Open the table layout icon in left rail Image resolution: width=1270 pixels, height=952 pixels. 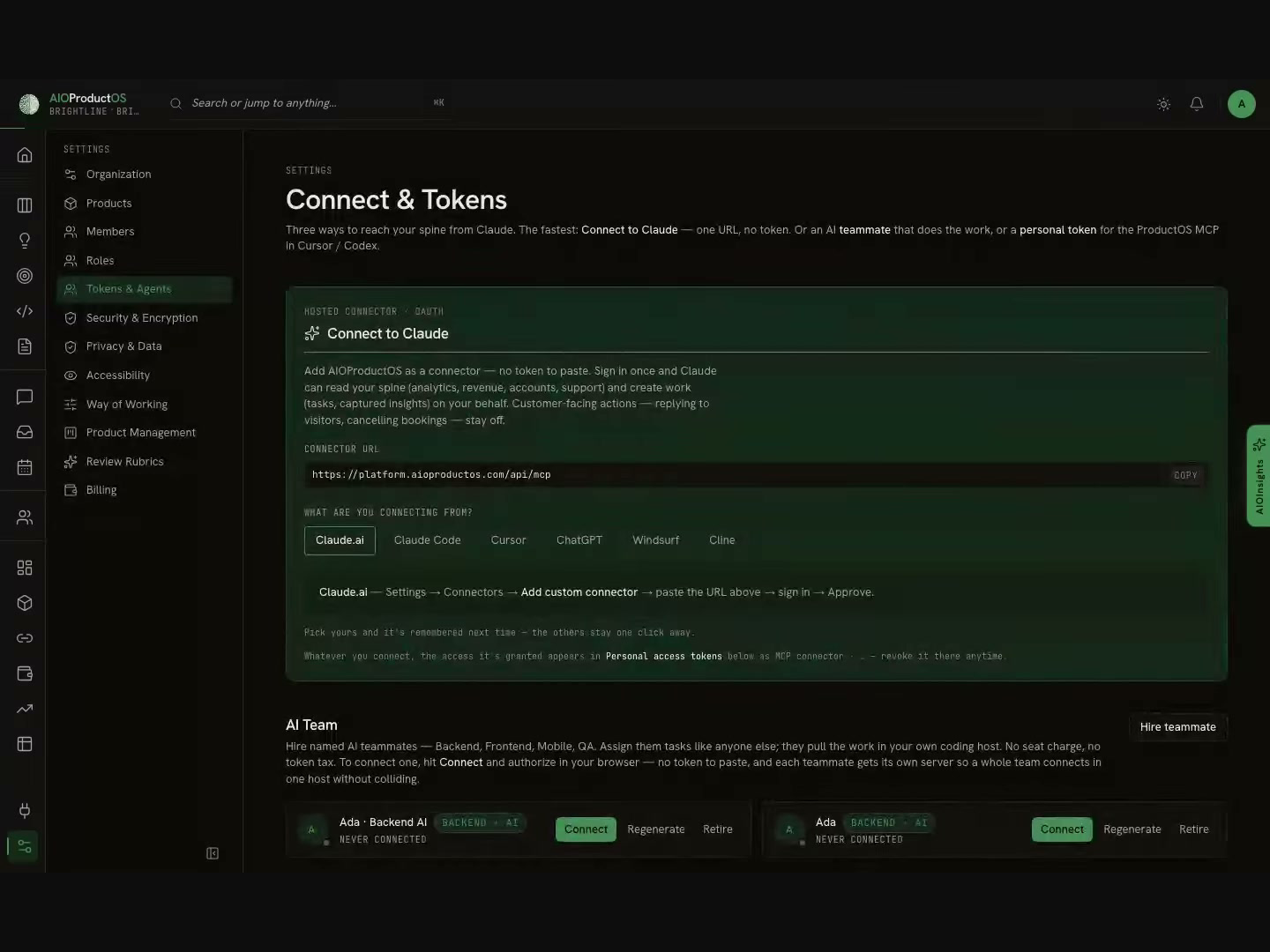25,744
